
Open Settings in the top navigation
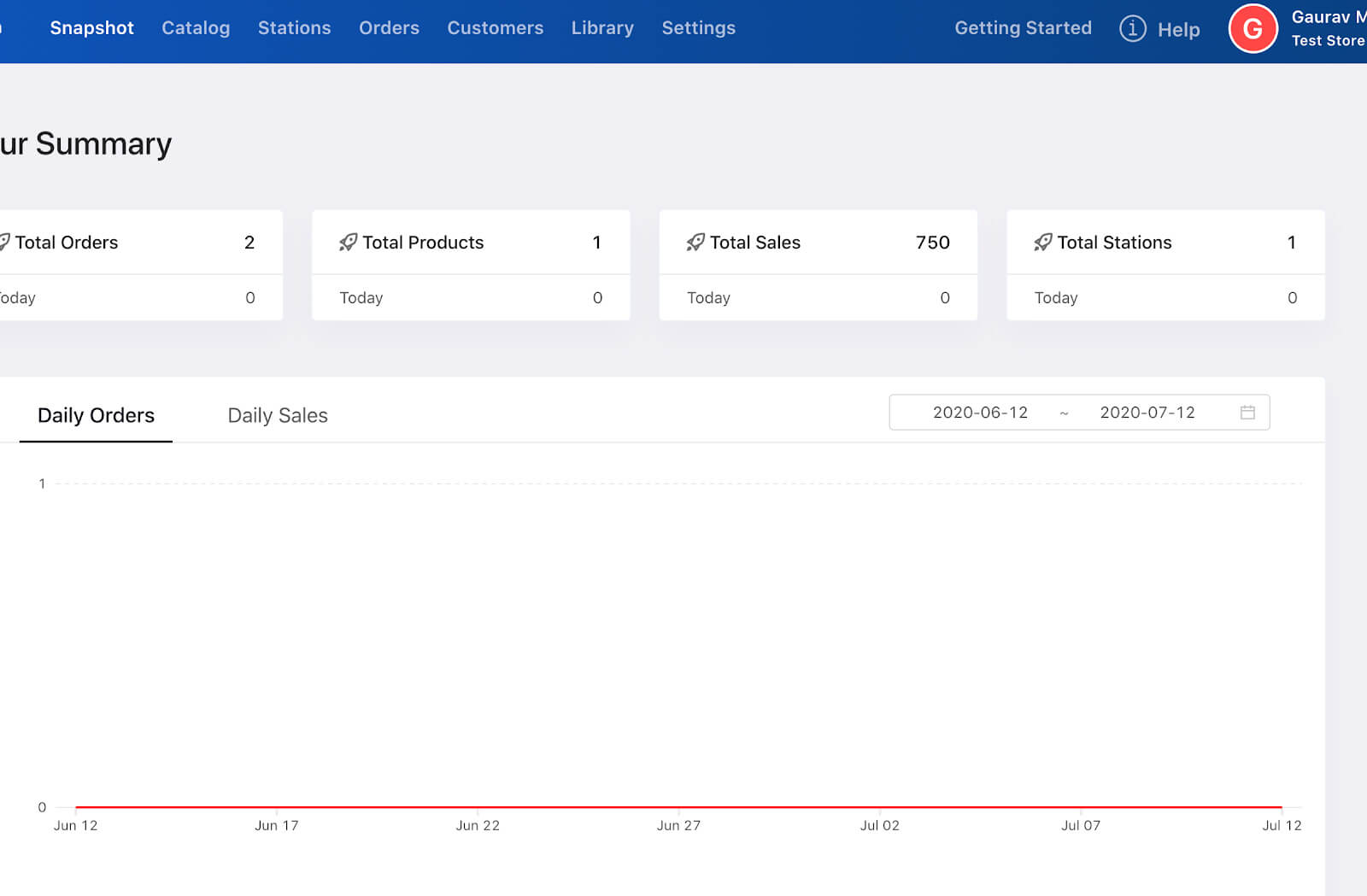(699, 28)
